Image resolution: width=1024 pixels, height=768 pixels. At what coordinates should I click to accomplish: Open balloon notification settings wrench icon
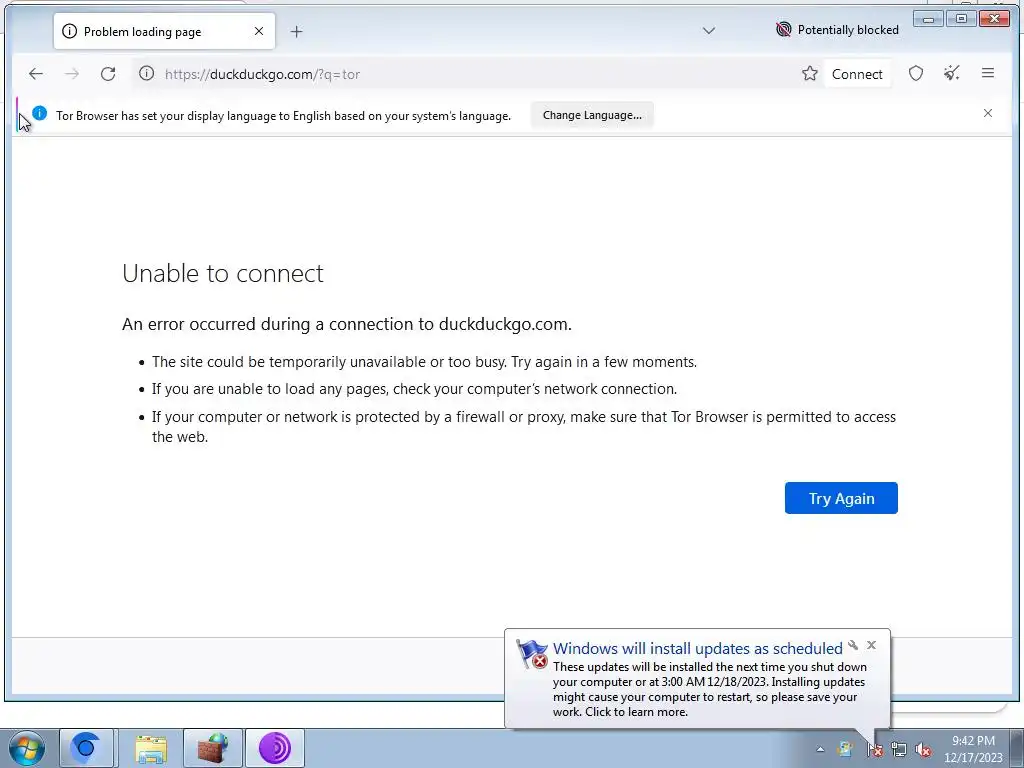point(853,645)
